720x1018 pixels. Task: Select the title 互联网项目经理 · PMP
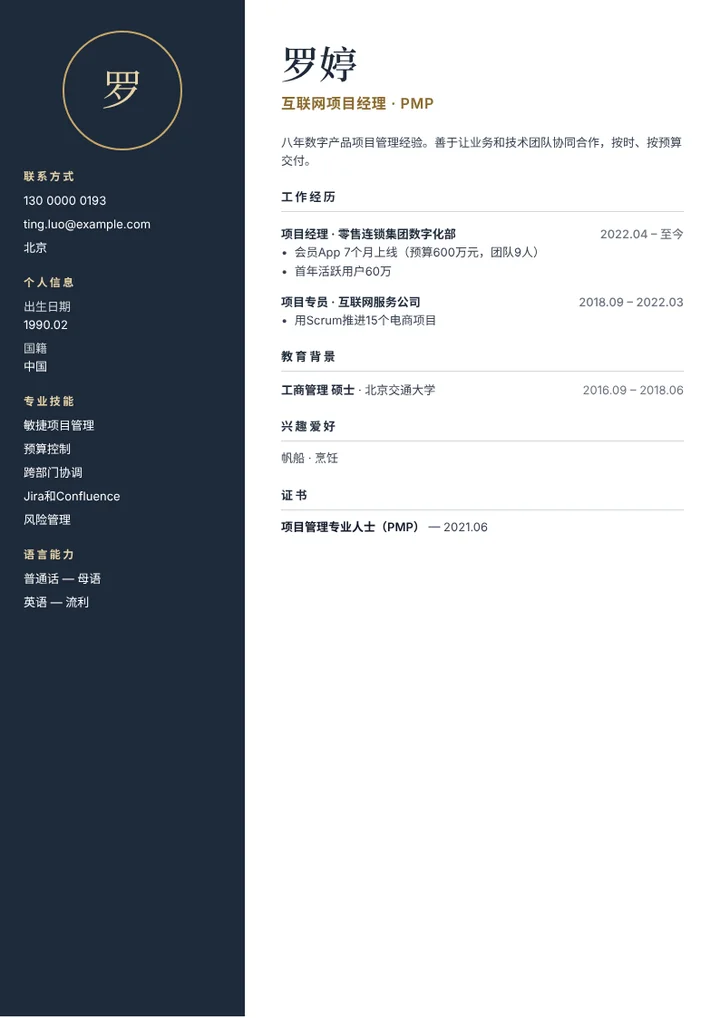click(x=357, y=103)
